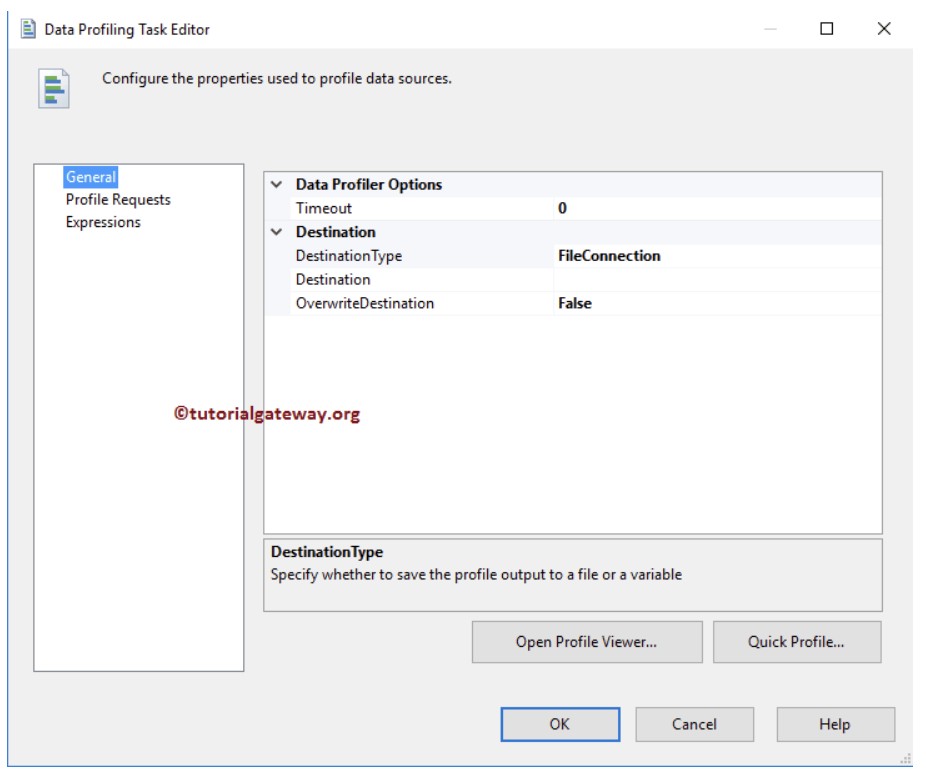The width and height of the screenshot is (926, 773).
Task: Change the OverwriteDestination False value
Action: click(x=718, y=303)
